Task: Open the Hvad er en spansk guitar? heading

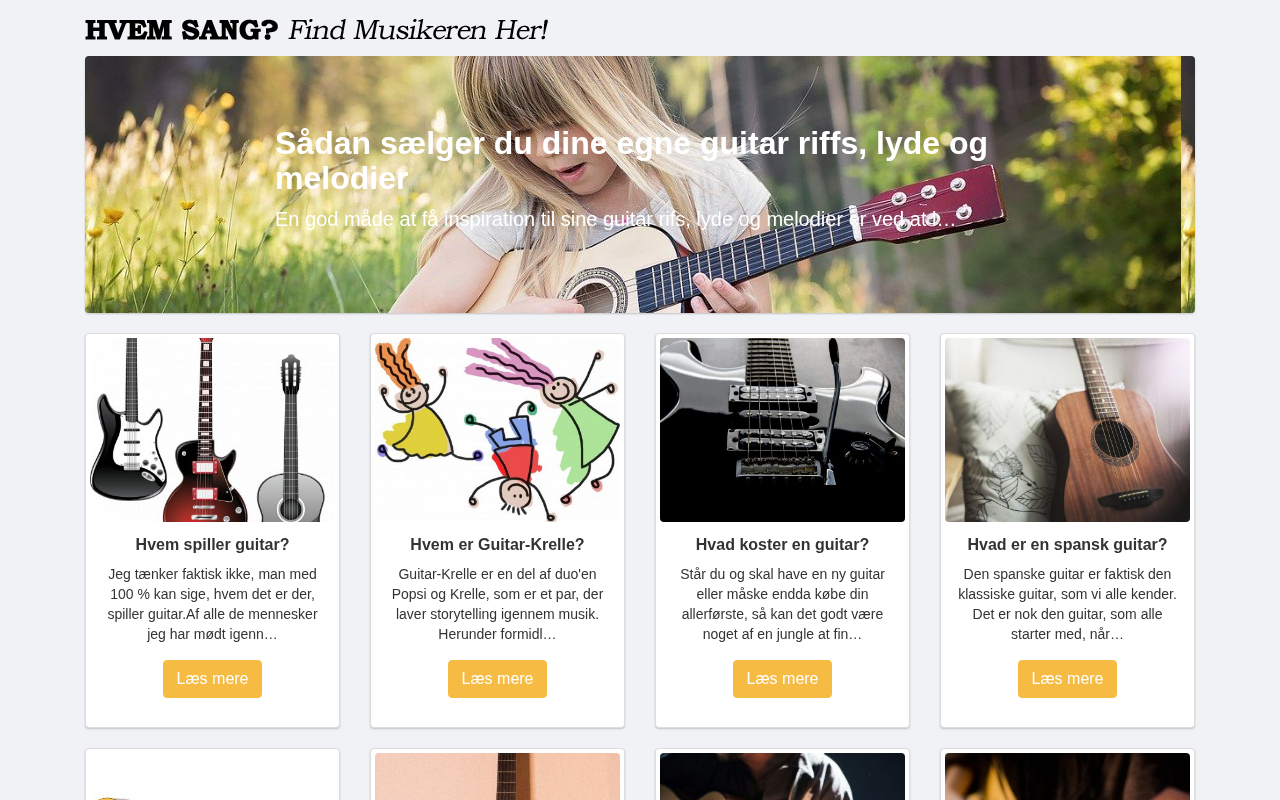Action: pyautogui.click(x=1067, y=545)
